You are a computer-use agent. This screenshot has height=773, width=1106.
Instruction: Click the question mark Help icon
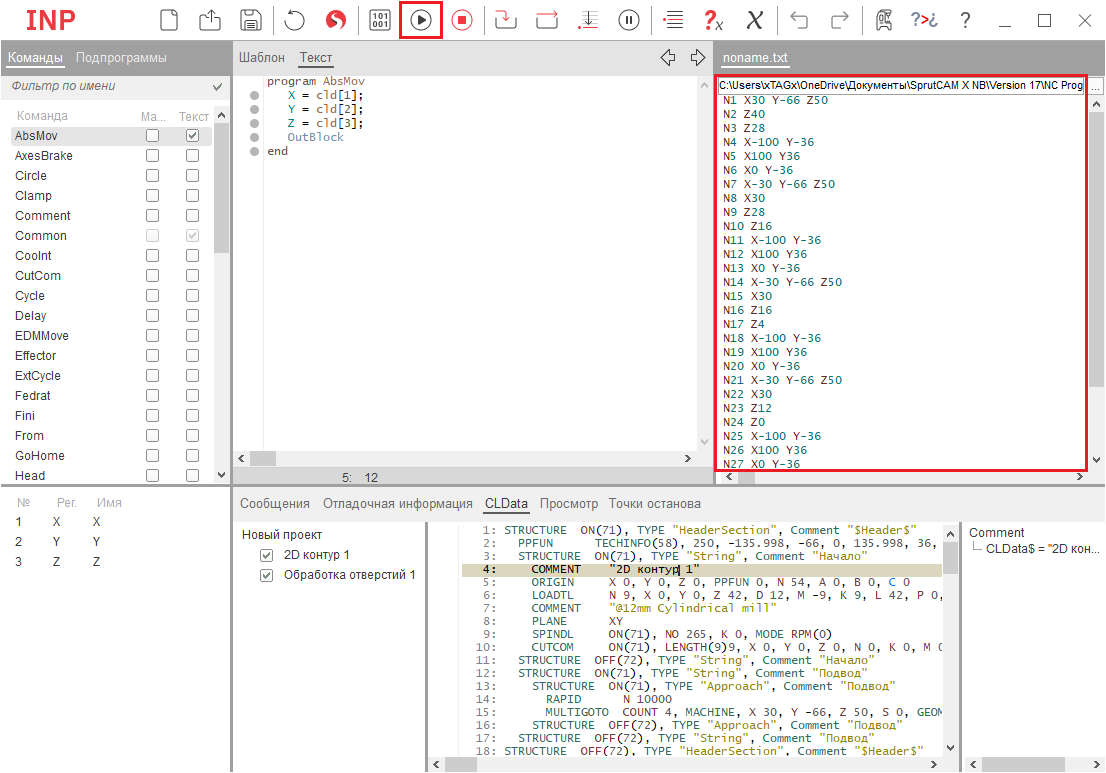pyautogui.click(x=965, y=20)
